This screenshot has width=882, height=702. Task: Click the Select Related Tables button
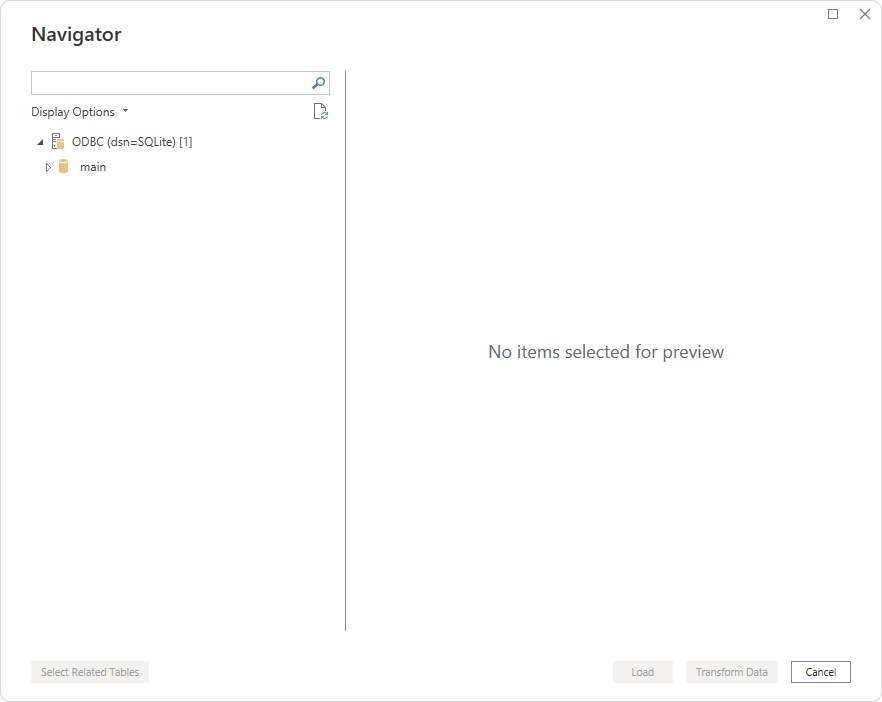click(90, 672)
